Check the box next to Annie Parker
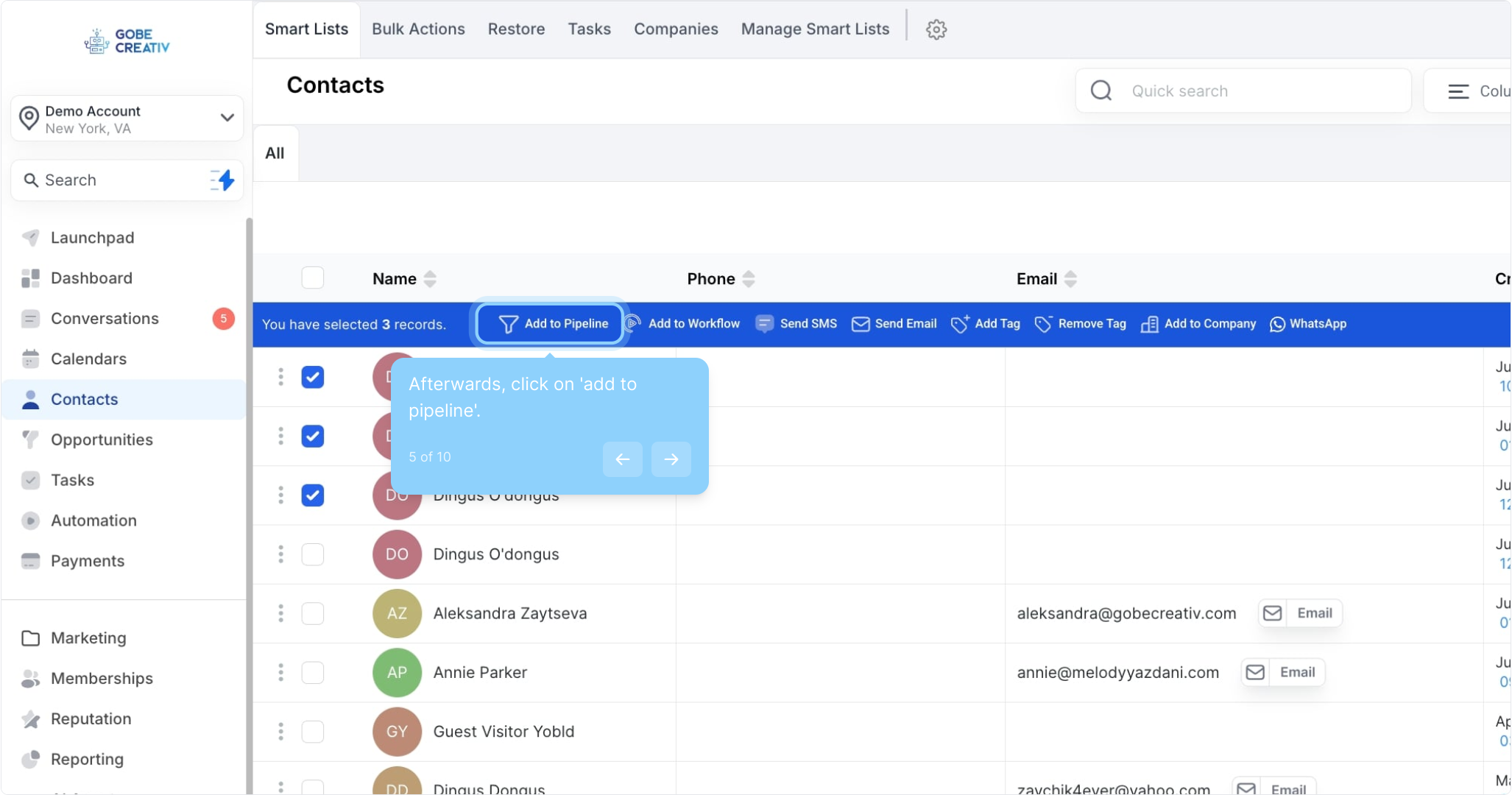 (313, 672)
